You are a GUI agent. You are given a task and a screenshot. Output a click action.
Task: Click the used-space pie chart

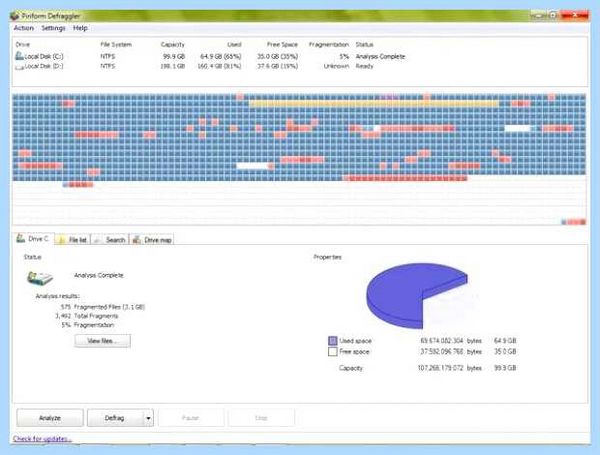pyautogui.click(x=416, y=295)
